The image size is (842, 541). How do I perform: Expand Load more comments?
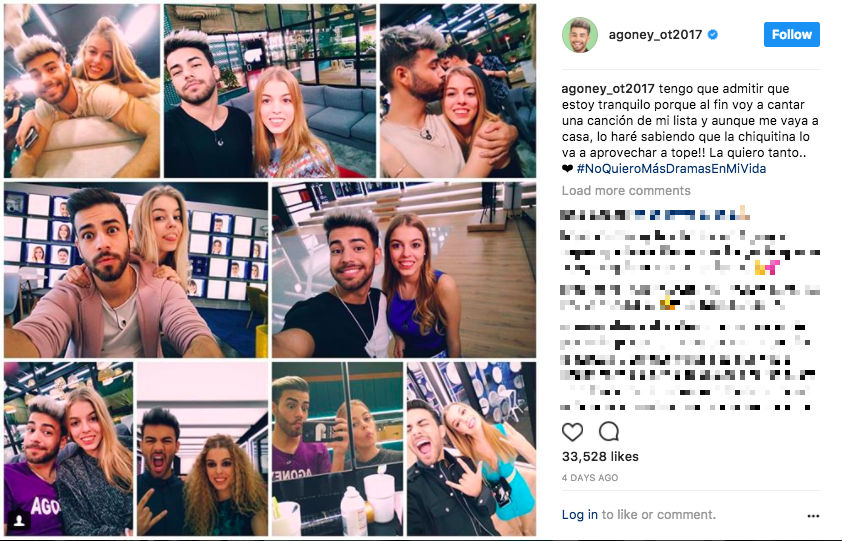[626, 191]
